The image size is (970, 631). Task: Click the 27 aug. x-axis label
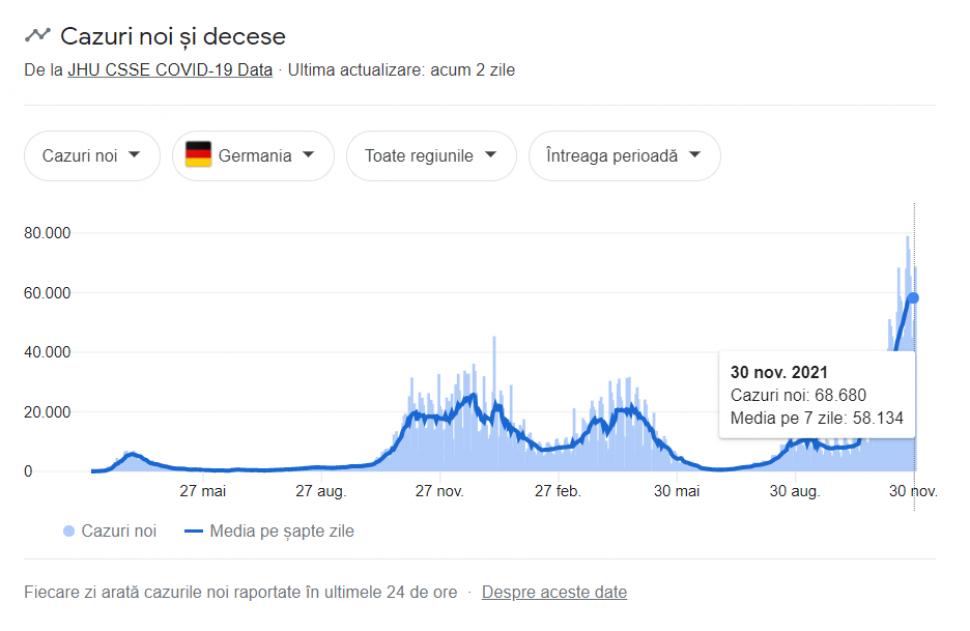pyautogui.click(x=321, y=491)
